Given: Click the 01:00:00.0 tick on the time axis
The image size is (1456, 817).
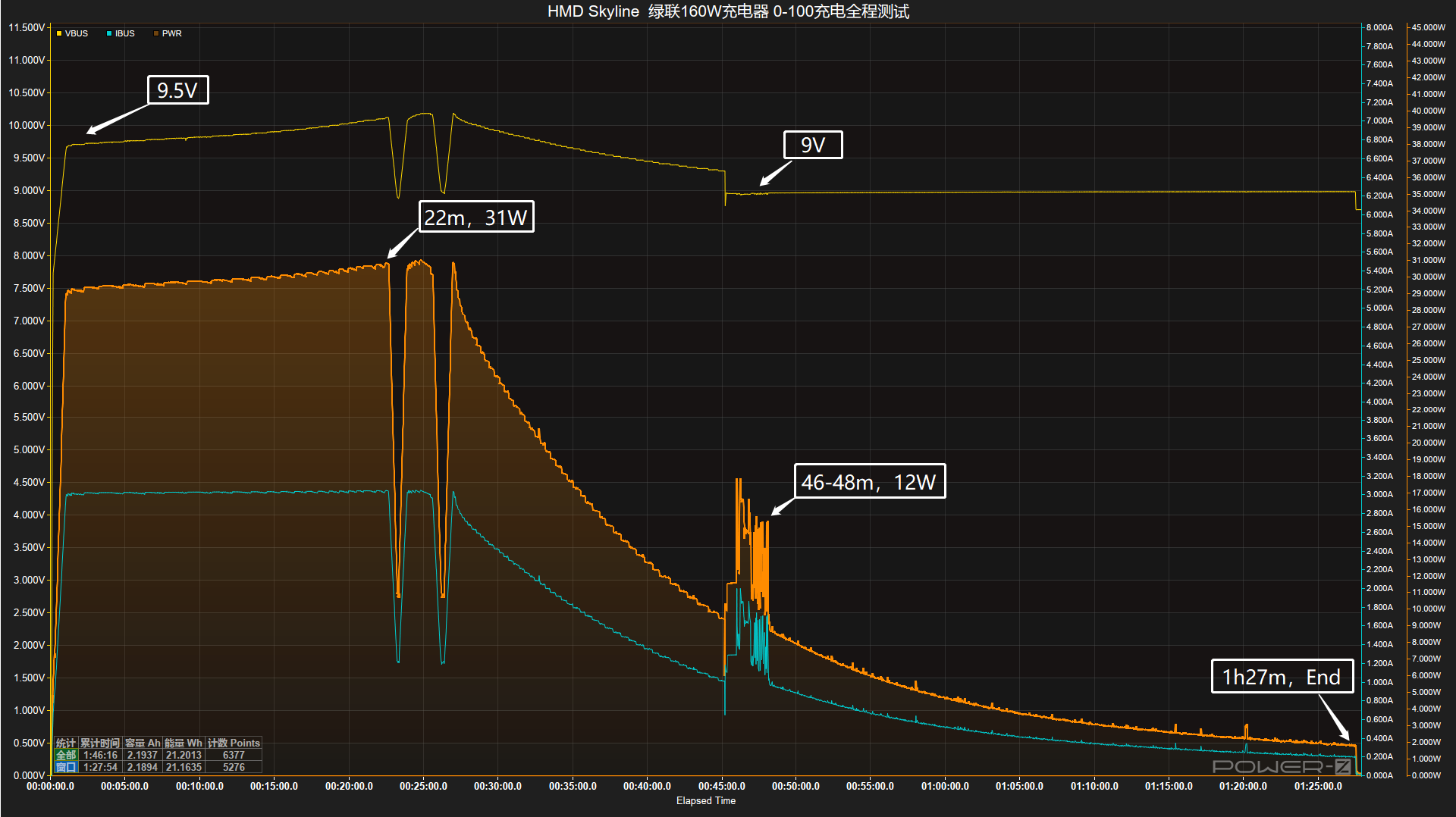Looking at the screenshot, I should 945,786.
